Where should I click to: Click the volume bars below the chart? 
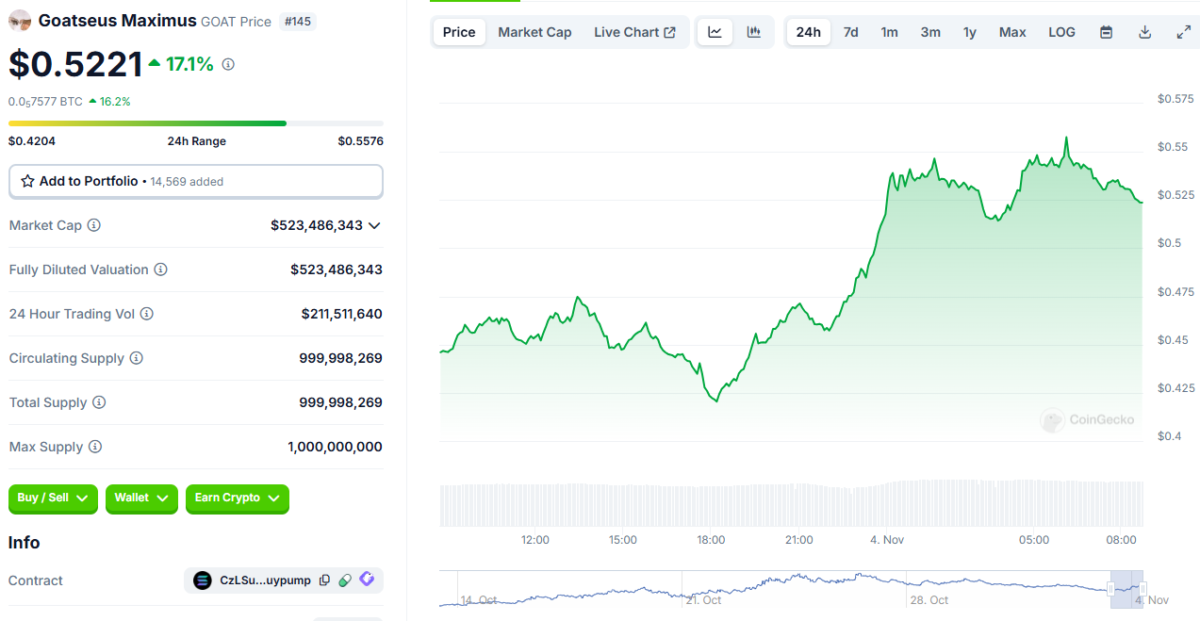point(791,504)
